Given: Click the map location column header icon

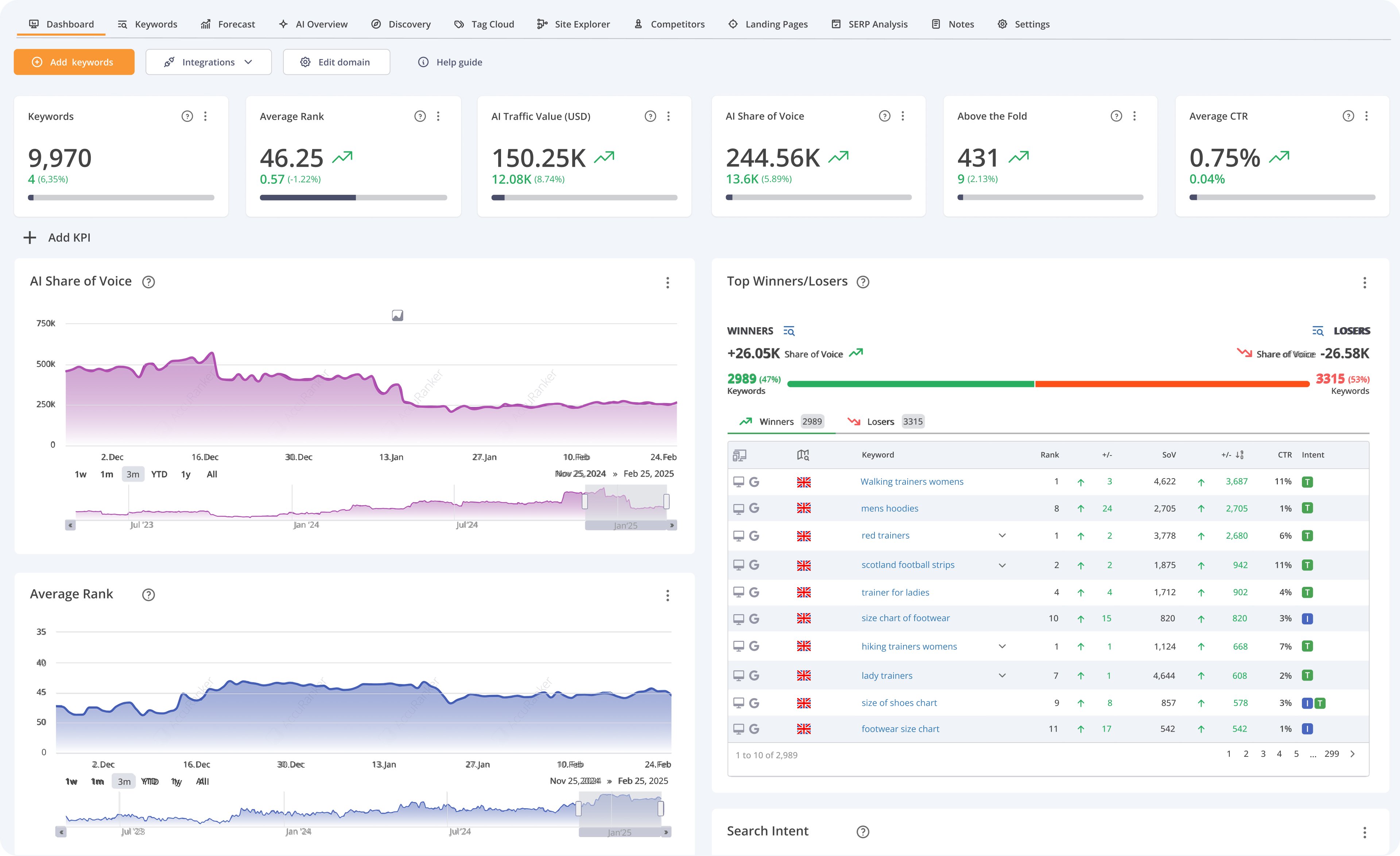Looking at the screenshot, I should pos(803,455).
